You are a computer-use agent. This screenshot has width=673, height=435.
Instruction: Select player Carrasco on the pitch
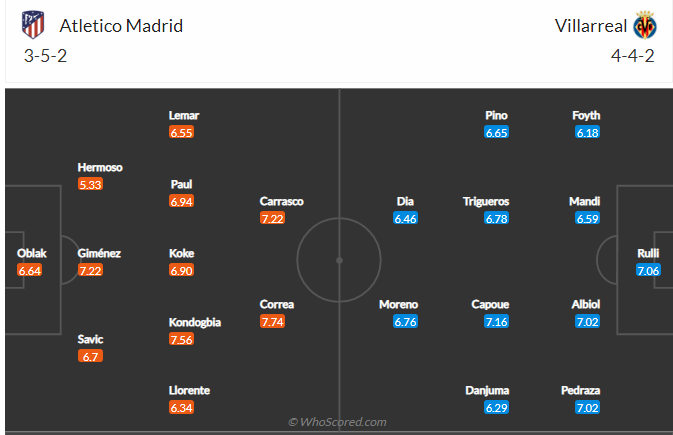(281, 201)
